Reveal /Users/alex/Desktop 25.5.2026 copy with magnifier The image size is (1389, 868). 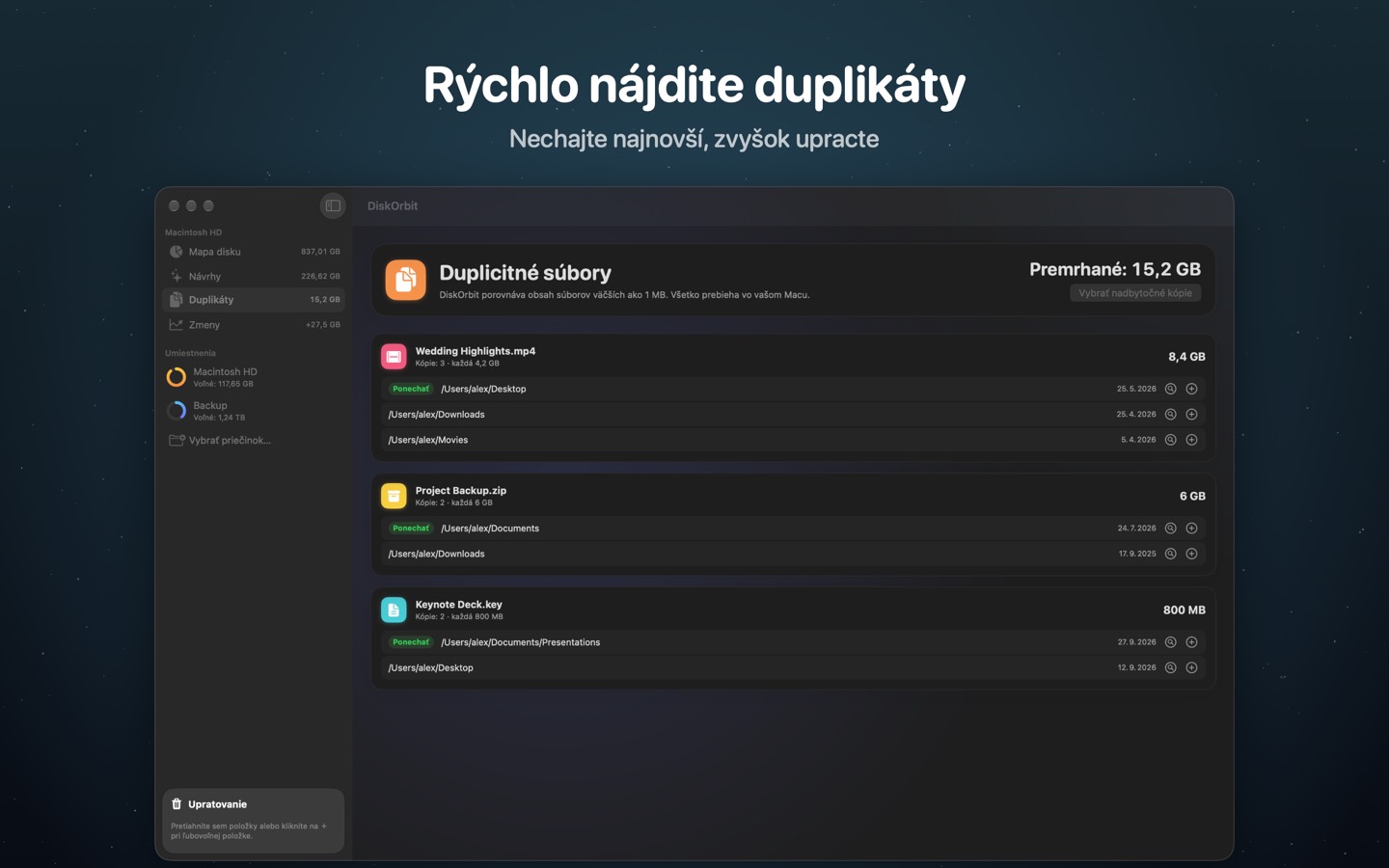[1170, 389]
